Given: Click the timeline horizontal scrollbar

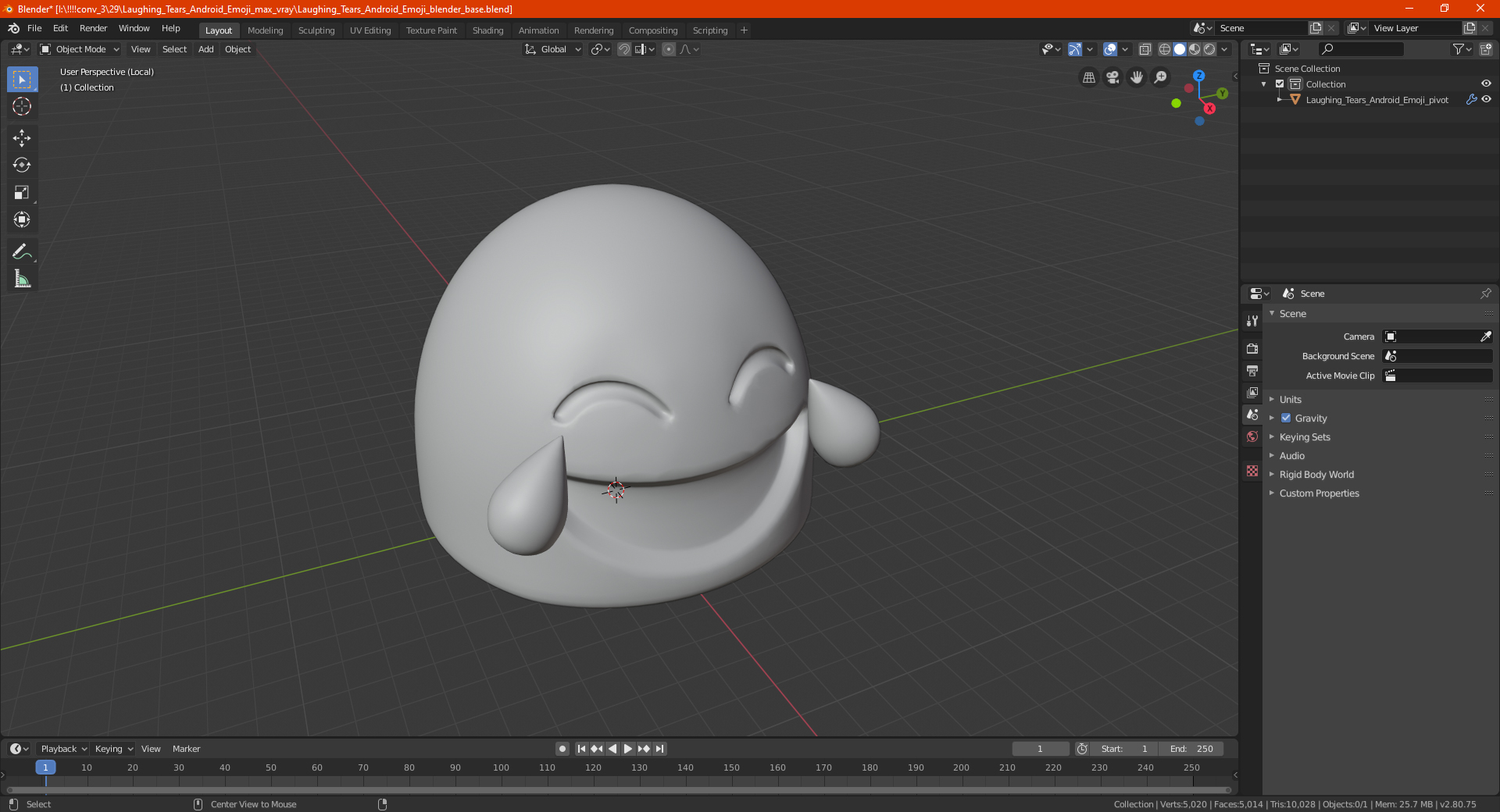Looking at the screenshot, I should tap(619, 790).
